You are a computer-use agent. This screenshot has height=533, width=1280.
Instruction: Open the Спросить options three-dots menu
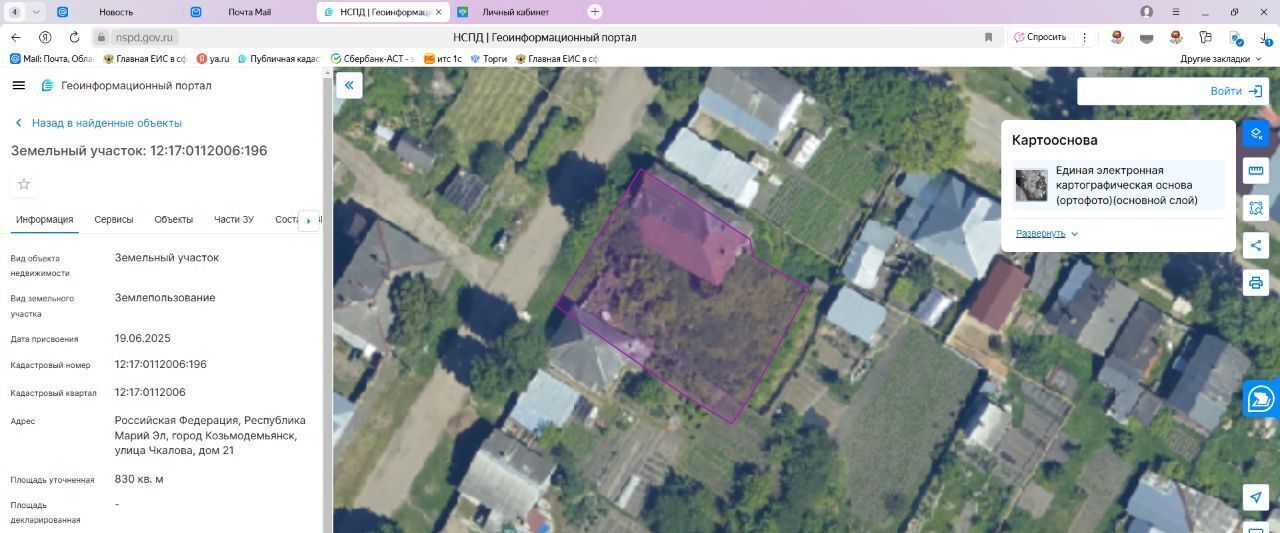pyautogui.click(x=1084, y=37)
